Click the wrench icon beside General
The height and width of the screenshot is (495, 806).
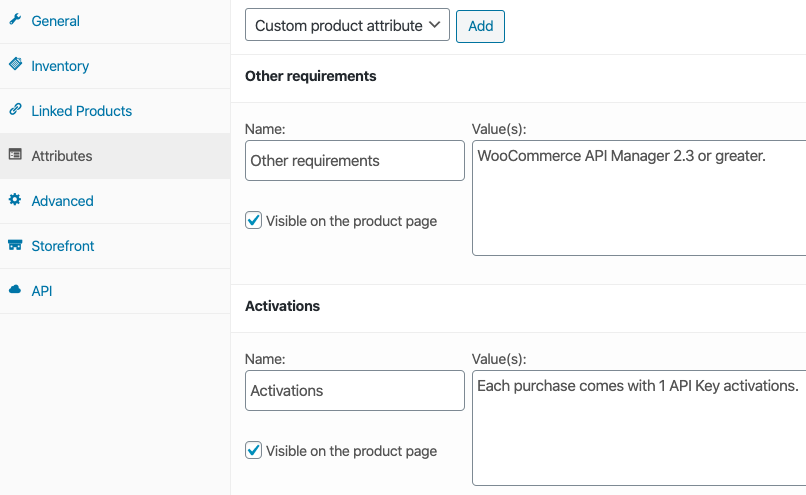(x=15, y=20)
